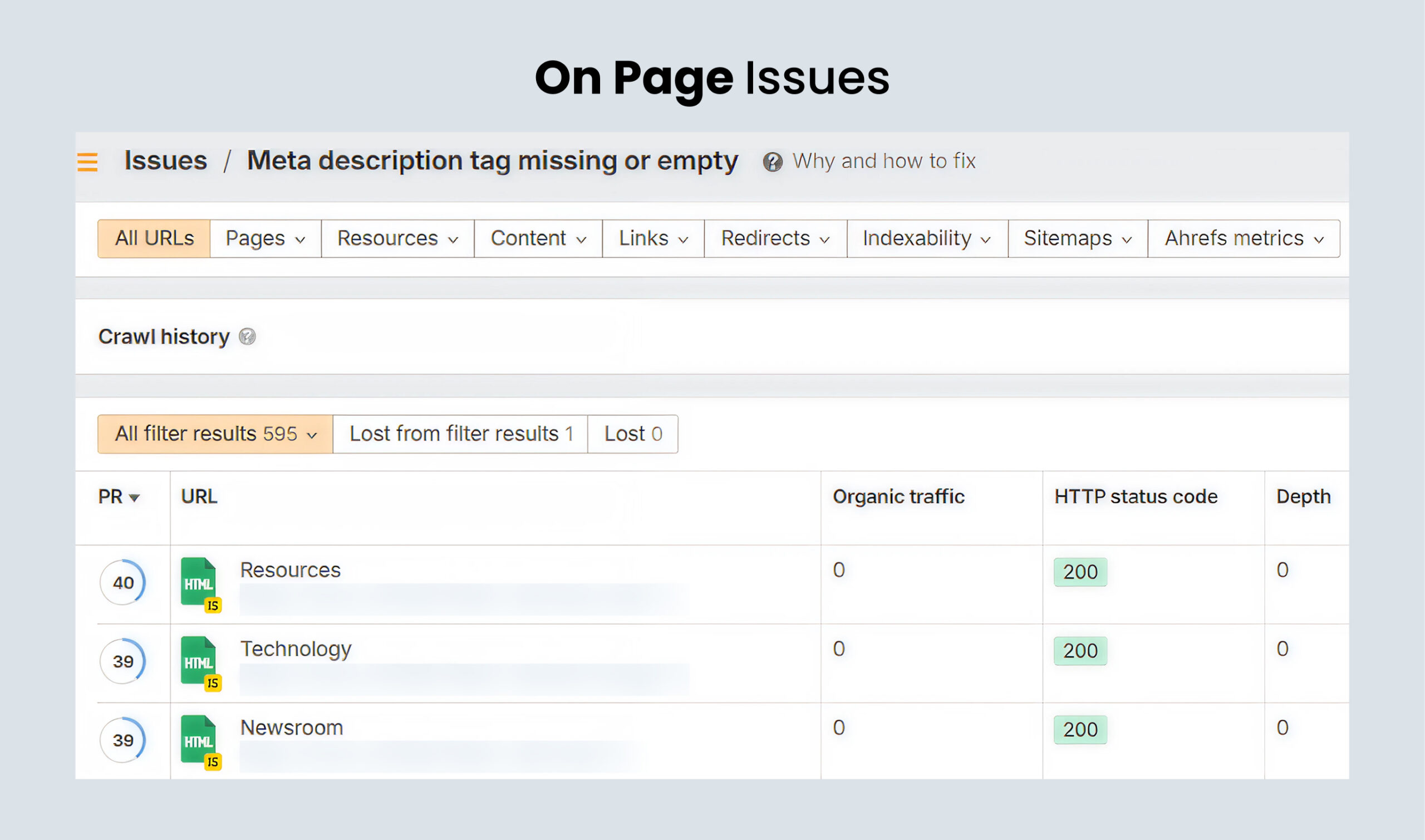Click the help icon next to Crawl history
Screen dimensions: 1425x840
247,336
